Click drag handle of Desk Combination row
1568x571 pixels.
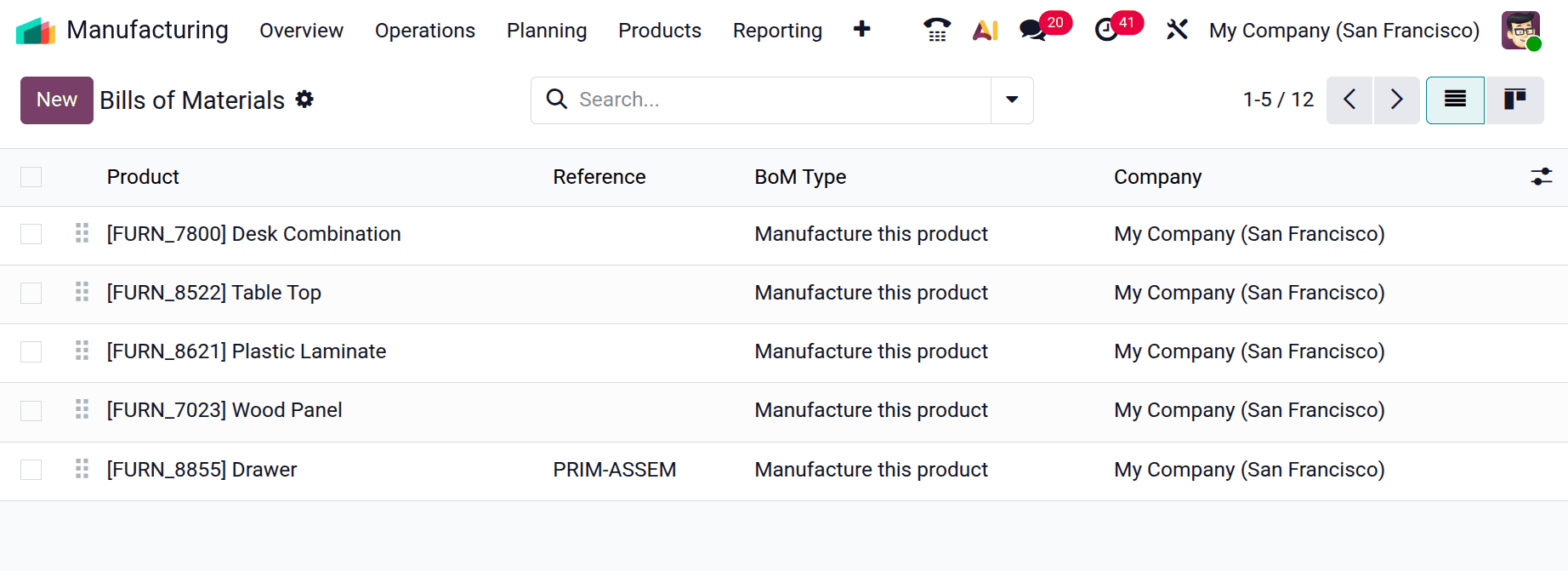point(82,233)
